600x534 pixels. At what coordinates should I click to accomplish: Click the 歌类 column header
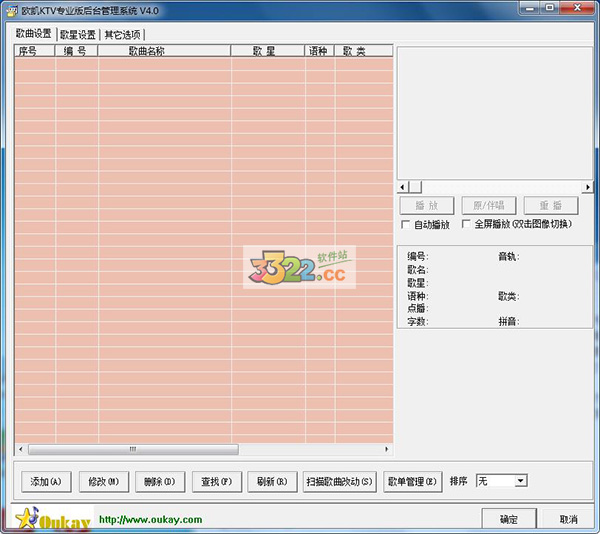(x=364, y=51)
